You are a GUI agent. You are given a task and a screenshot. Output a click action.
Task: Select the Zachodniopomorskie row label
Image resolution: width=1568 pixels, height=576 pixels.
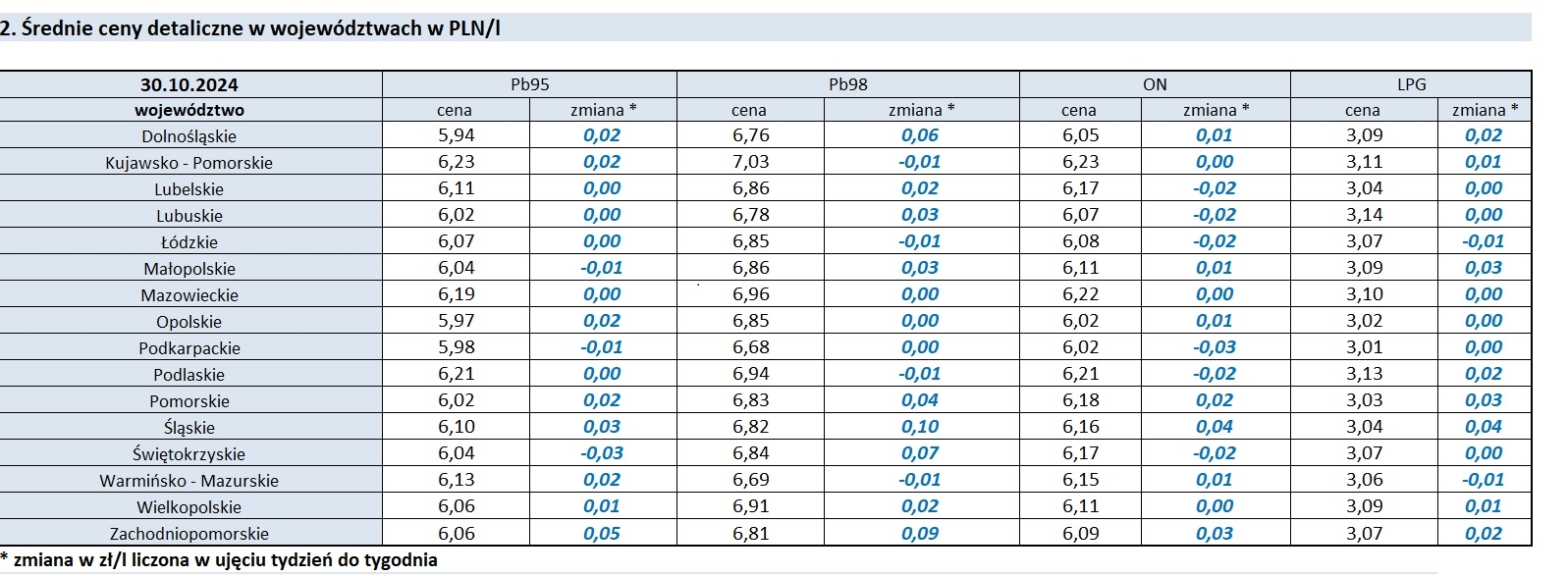(x=189, y=534)
